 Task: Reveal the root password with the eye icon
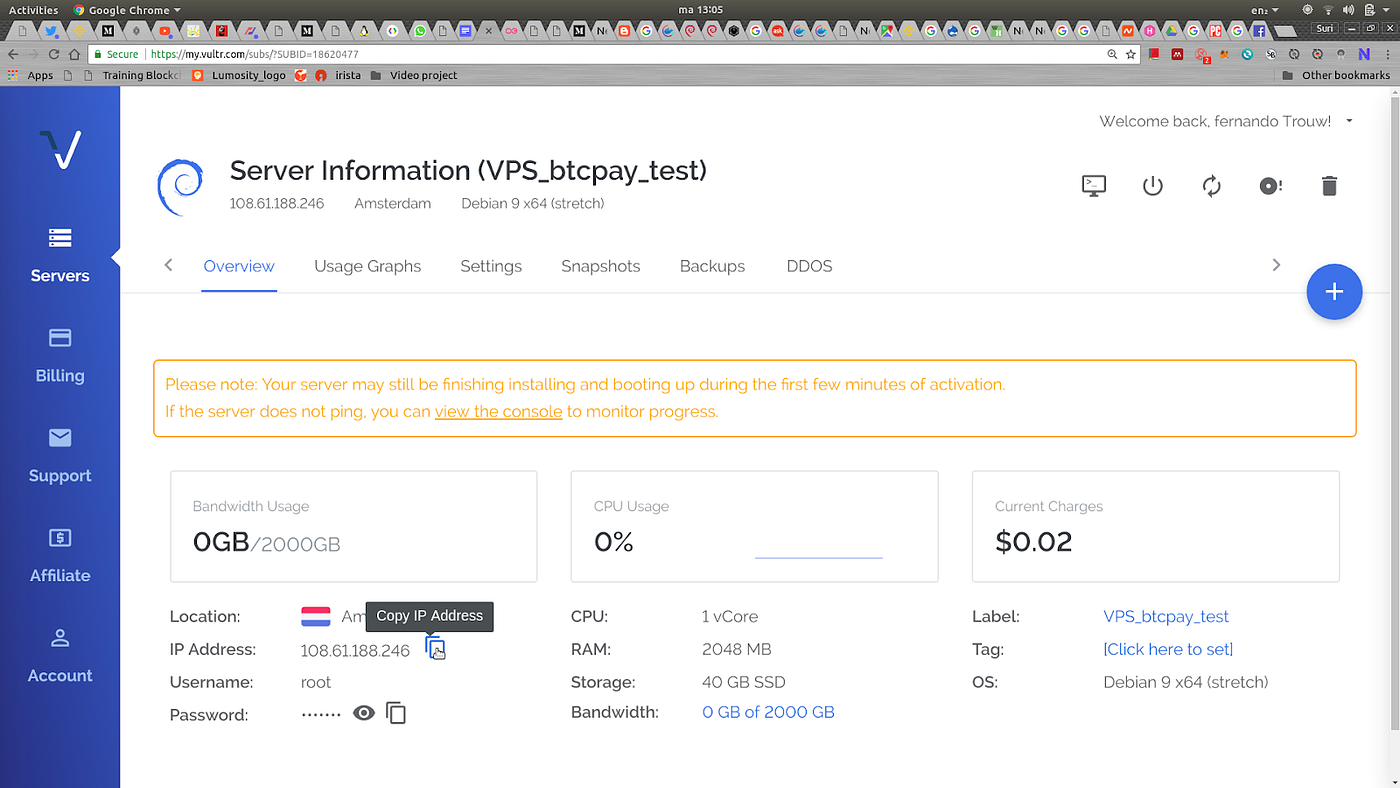point(363,712)
